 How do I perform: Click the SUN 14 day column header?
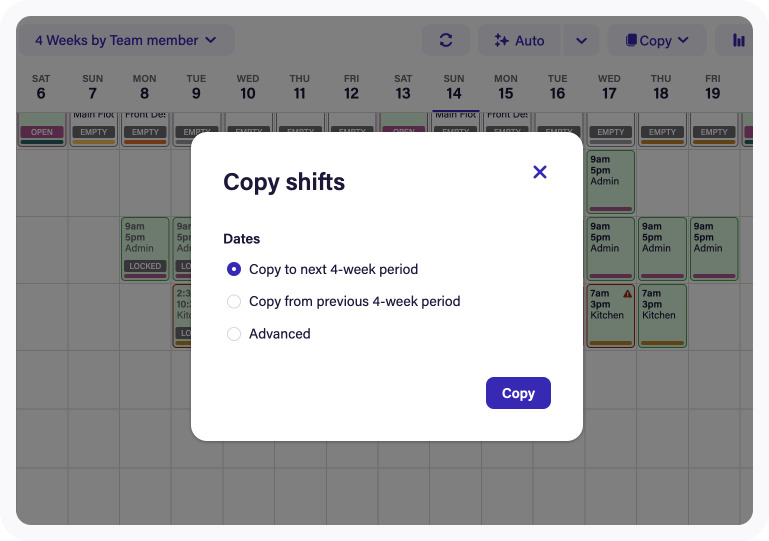454,87
